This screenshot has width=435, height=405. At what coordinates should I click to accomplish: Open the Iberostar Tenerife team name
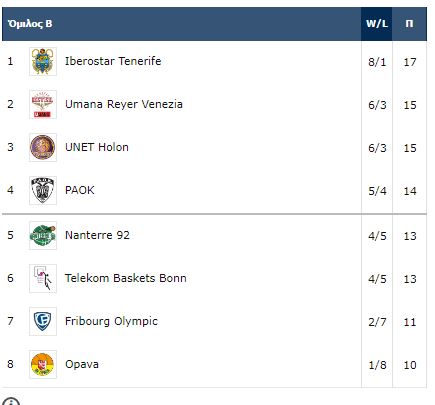(113, 61)
